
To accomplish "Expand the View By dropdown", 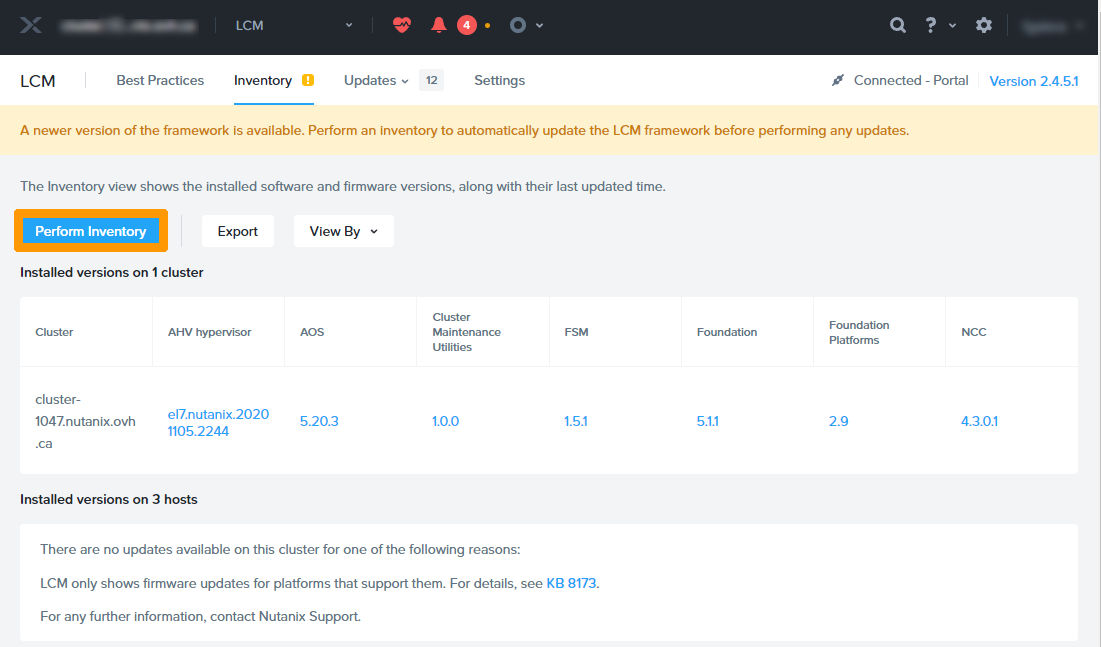I will (x=343, y=231).
